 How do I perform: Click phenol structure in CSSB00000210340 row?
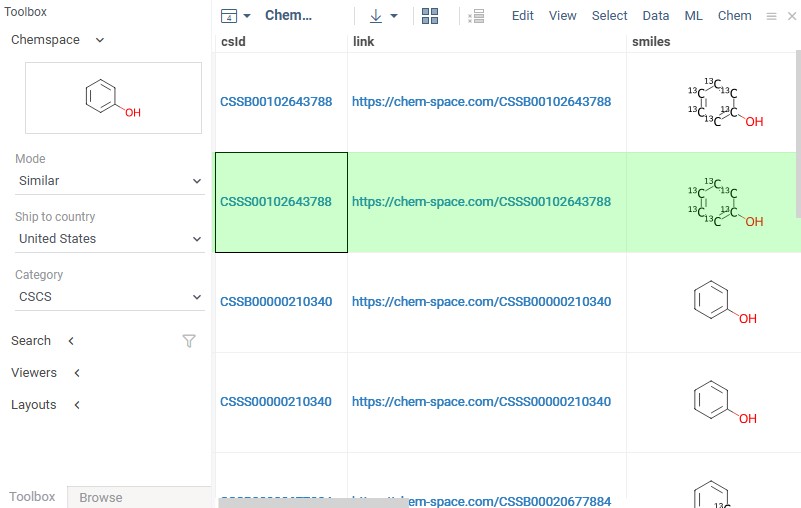pos(725,303)
